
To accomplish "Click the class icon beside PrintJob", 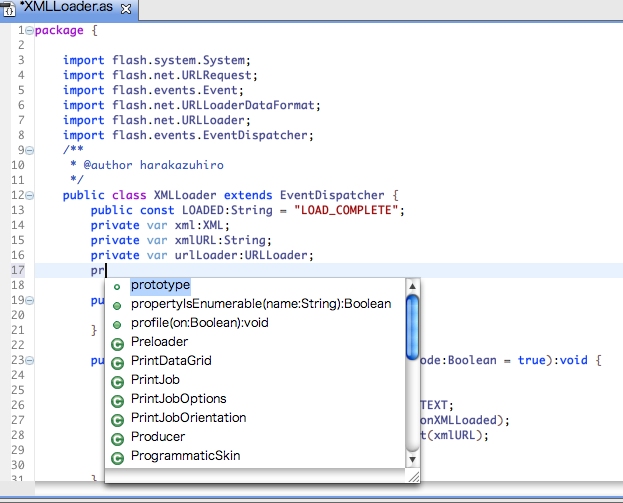I will [117, 382].
